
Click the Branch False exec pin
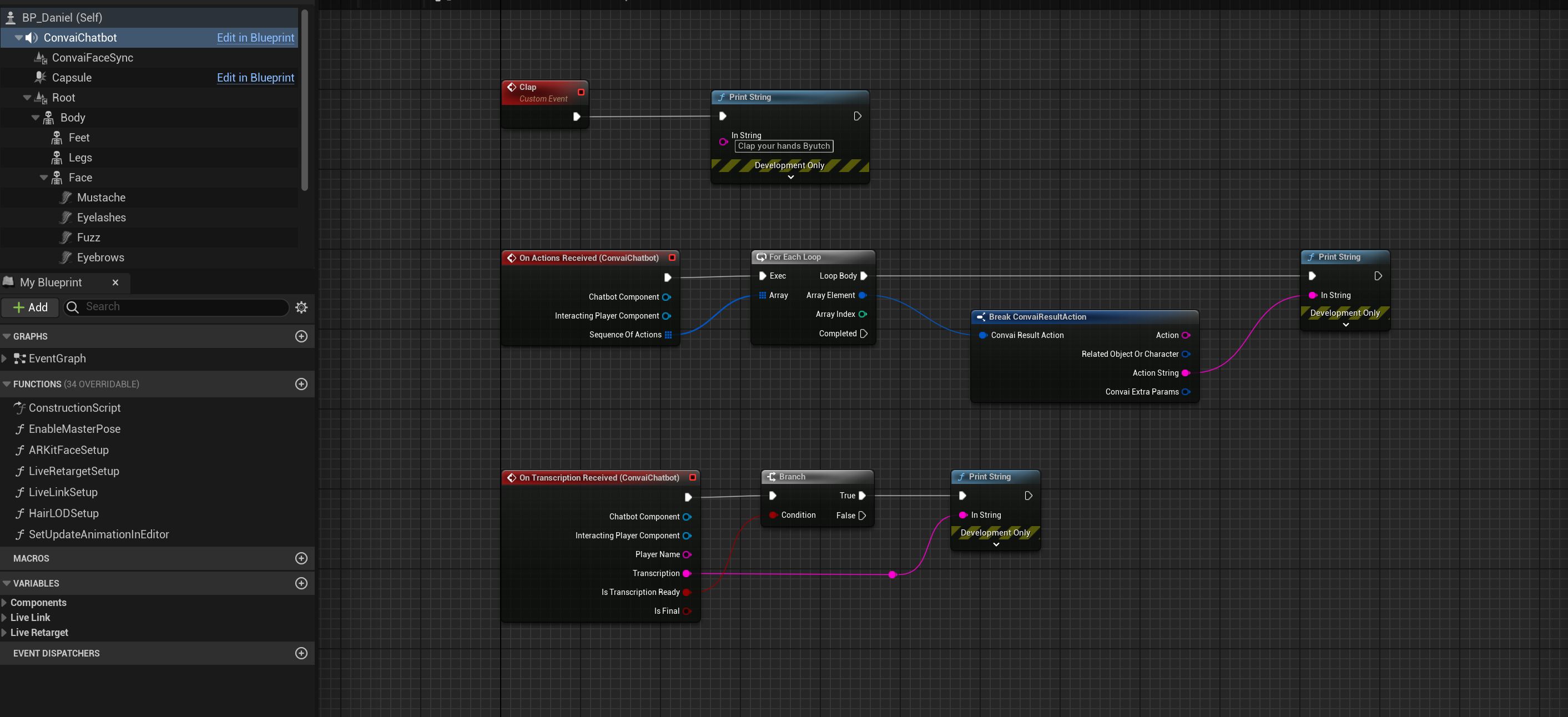pos(862,516)
